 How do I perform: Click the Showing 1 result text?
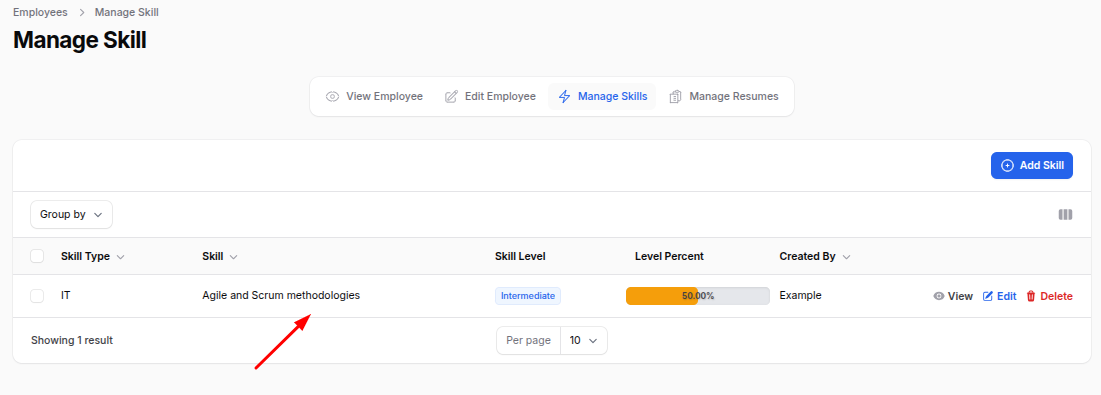click(72, 340)
